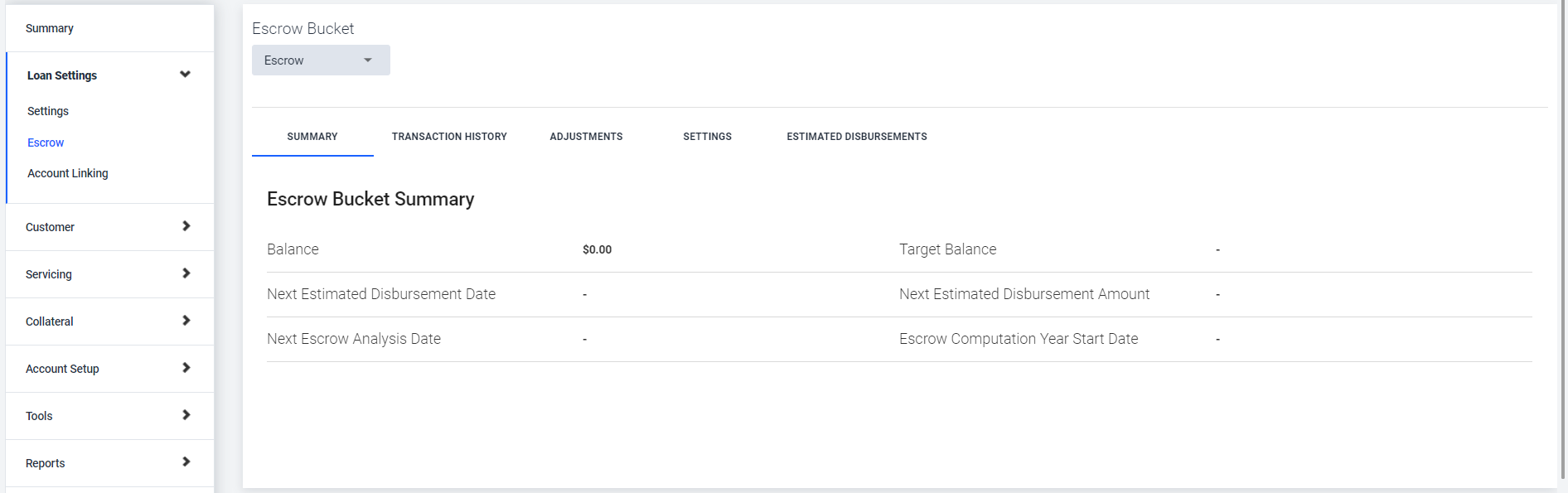The width and height of the screenshot is (1568, 493).
Task: Open the Escrow Bucket dropdown
Action: [321, 60]
